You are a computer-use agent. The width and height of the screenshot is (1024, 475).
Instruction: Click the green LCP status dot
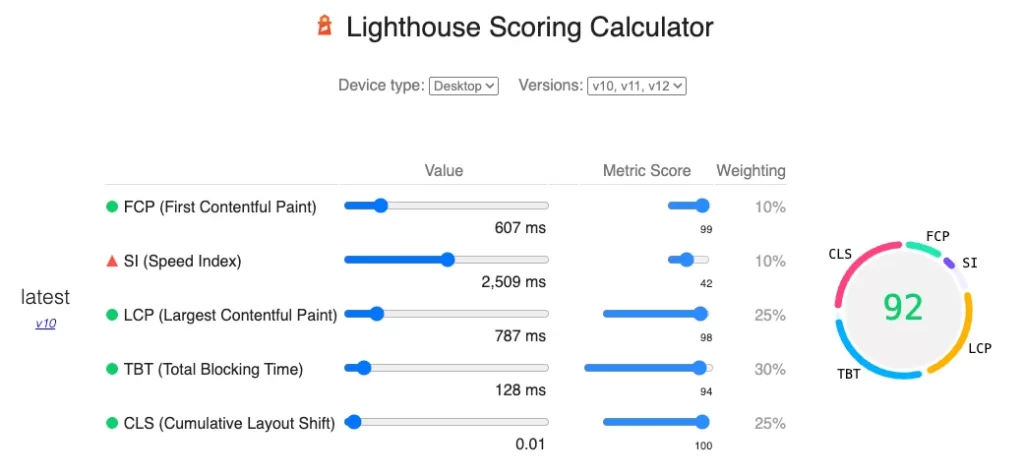pos(112,316)
